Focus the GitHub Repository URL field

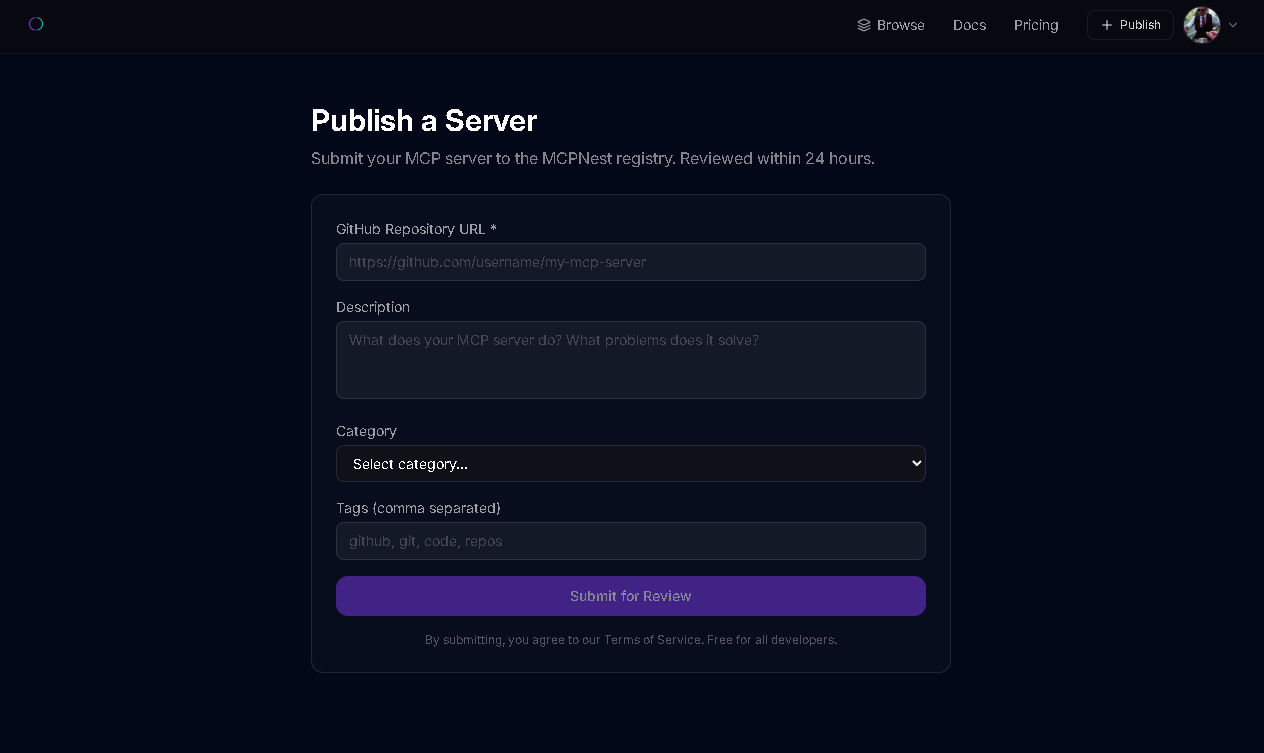(x=630, y=262)
